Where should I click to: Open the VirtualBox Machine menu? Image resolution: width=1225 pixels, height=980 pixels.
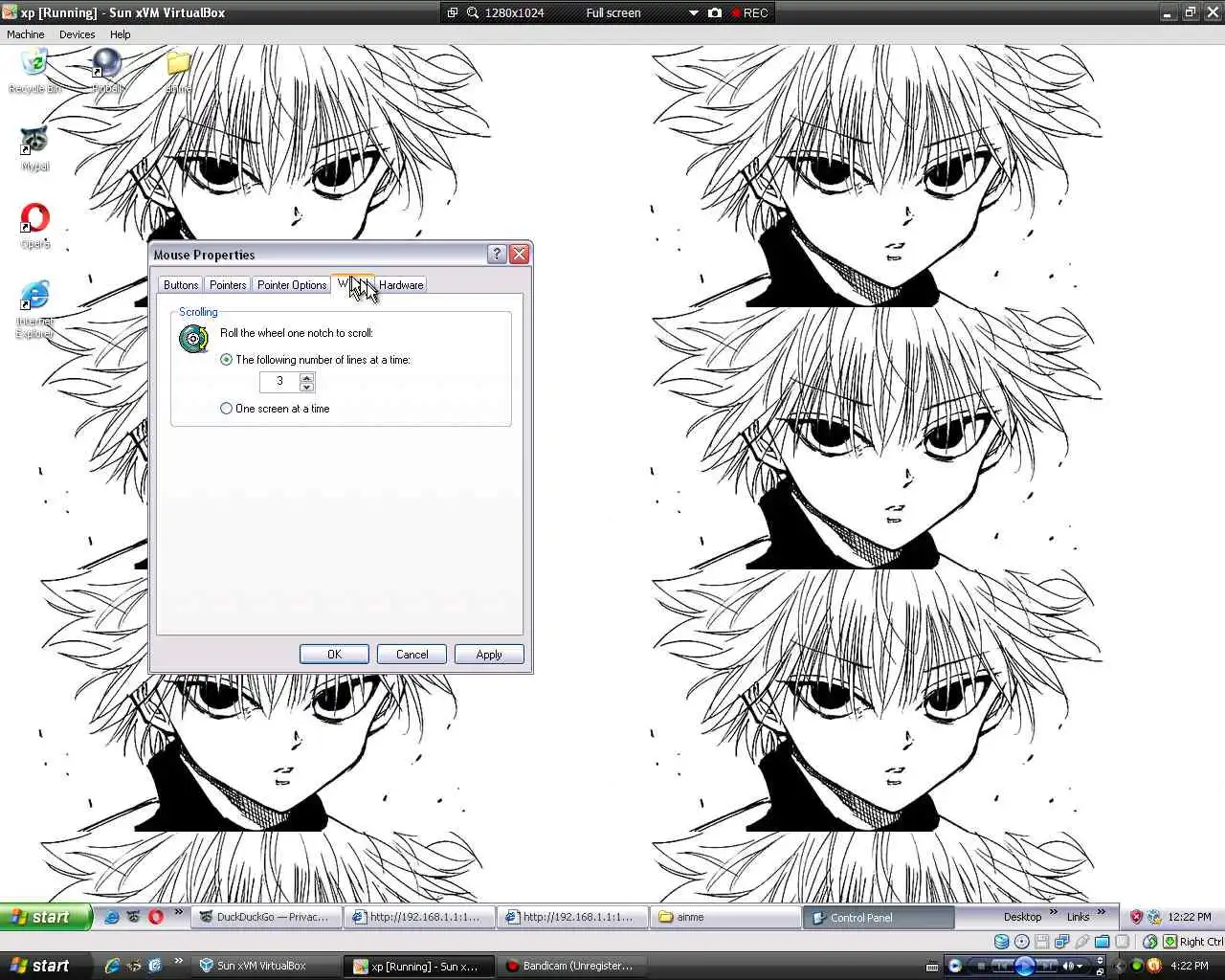click(26, 34)
